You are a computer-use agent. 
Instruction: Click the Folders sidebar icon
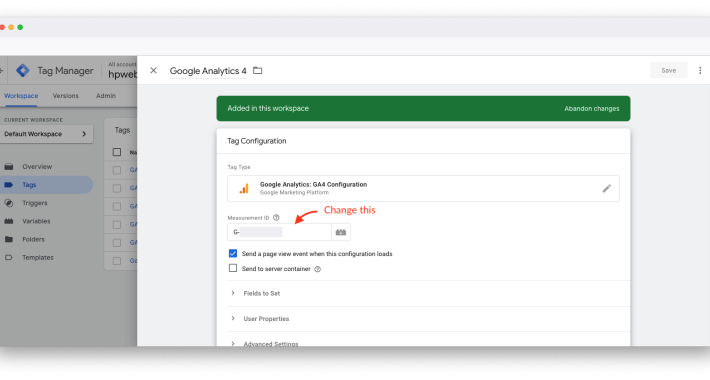tap(9, 239)
